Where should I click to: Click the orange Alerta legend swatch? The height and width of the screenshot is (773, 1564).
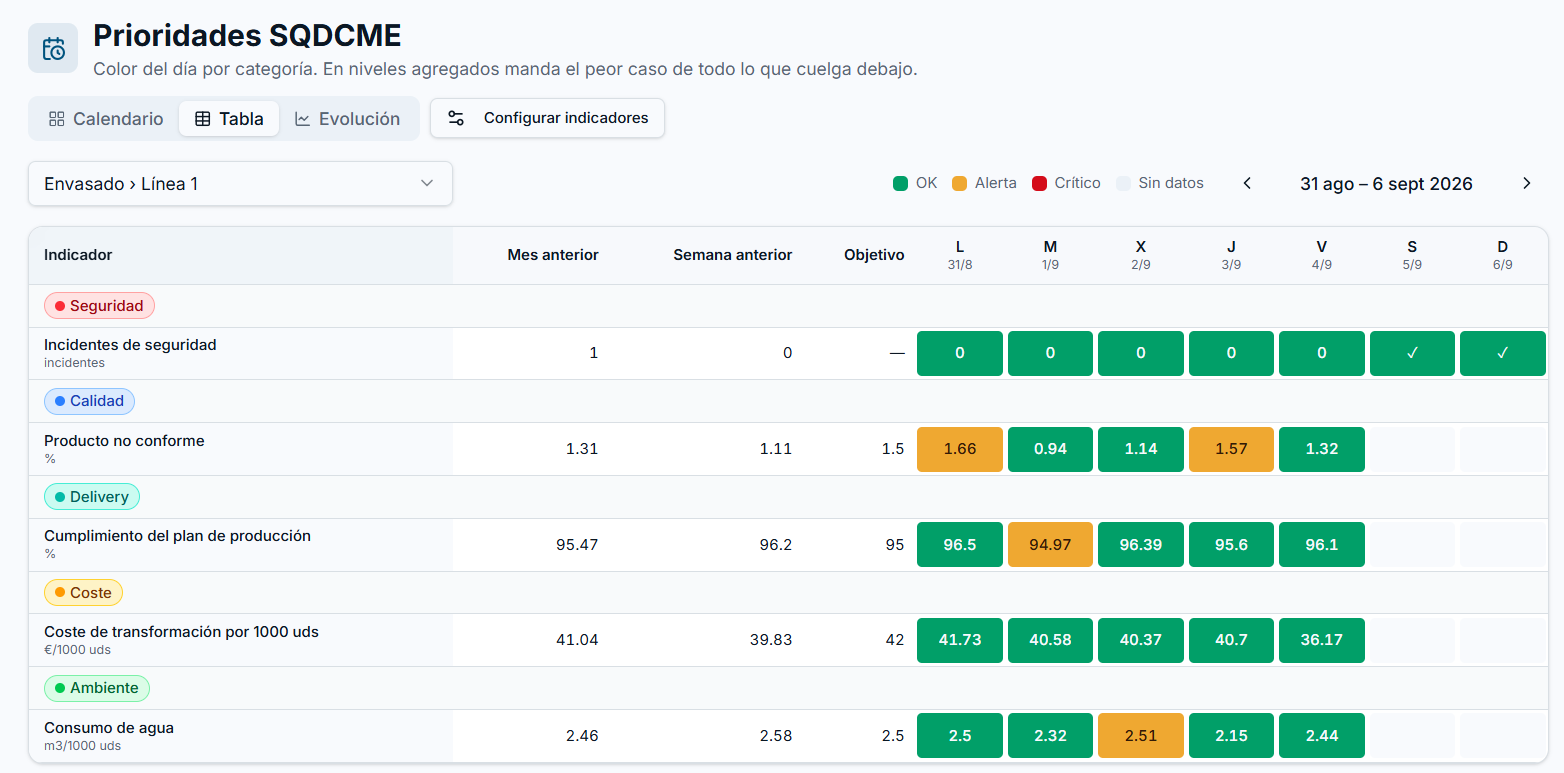point(959,184)
